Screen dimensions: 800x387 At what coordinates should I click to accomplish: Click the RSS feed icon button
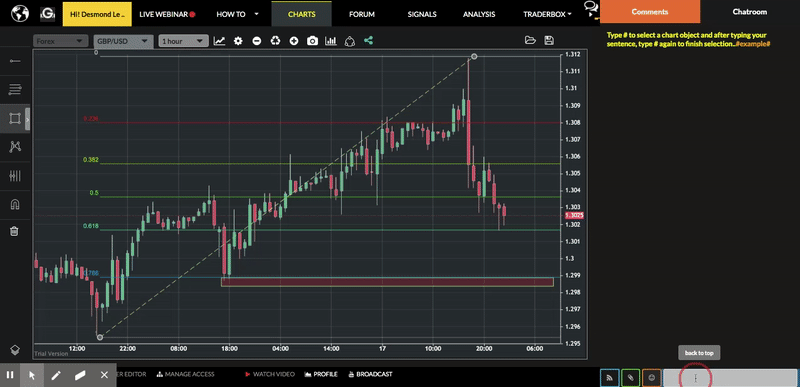click(x=610, y=378)
